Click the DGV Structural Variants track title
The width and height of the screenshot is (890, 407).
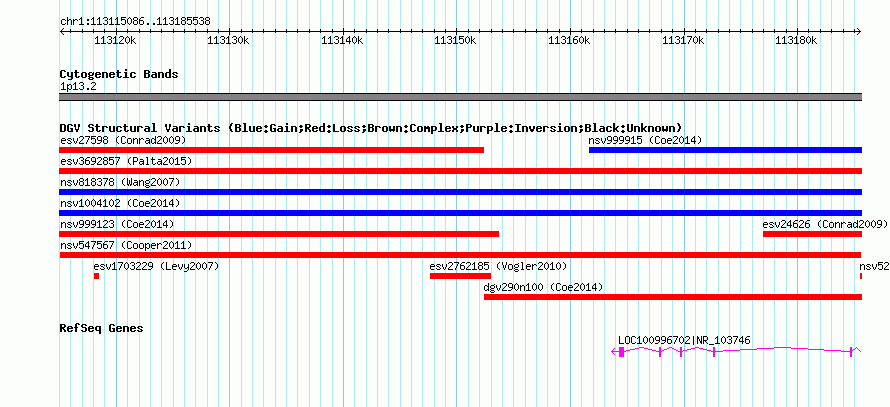(371, 128)
